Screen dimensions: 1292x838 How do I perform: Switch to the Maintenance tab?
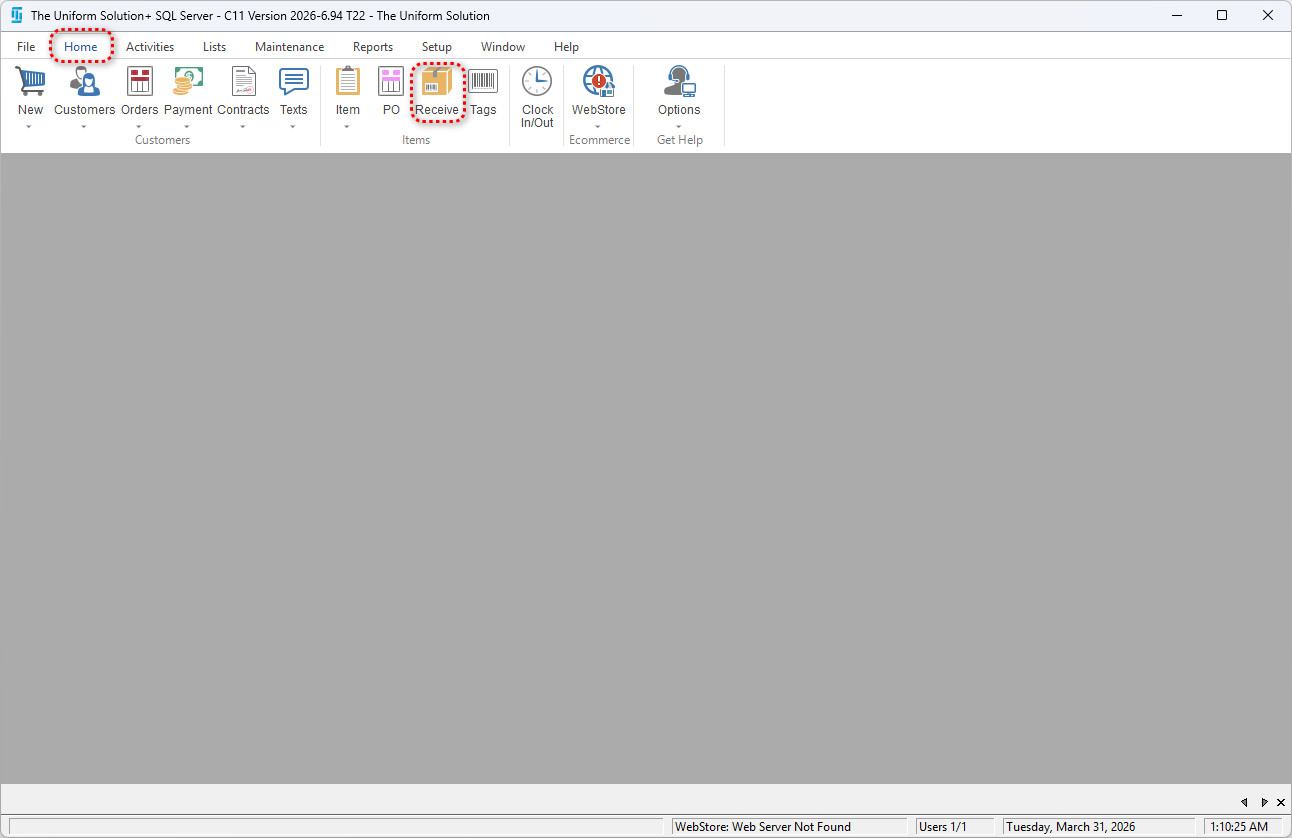(x=289, y=47)
